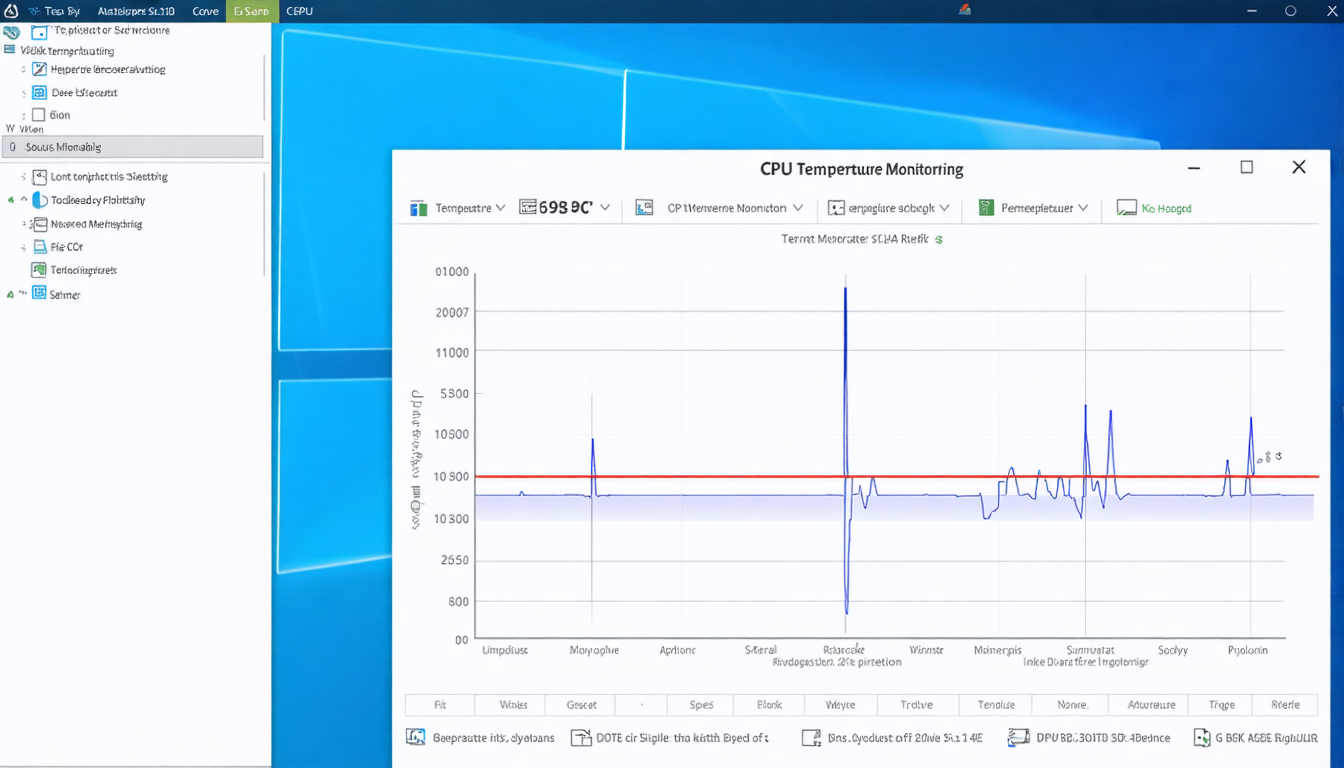The width and height of the screenshot is (1344, 768).
Task: Click the blue icon of the 'Sahmer' row
Action: (39, 293)
